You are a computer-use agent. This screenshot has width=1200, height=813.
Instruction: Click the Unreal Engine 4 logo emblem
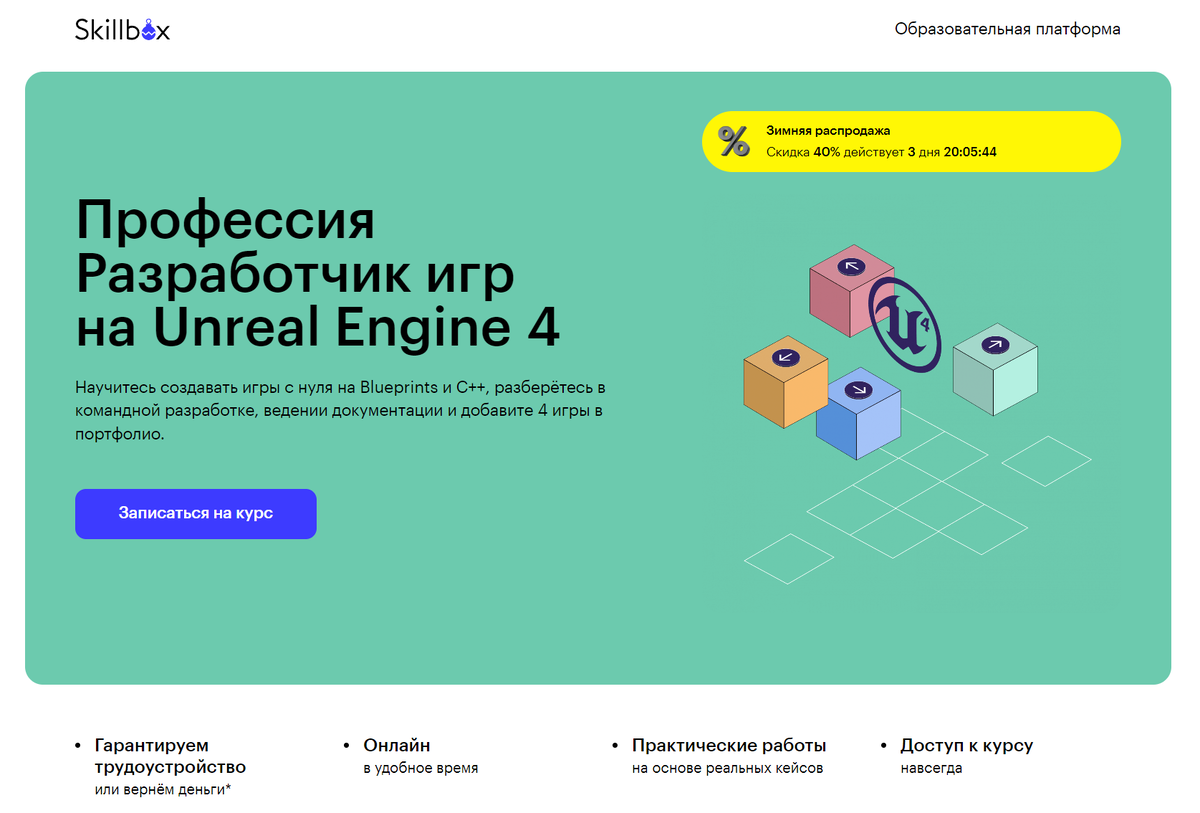click(x=905, y=323)
